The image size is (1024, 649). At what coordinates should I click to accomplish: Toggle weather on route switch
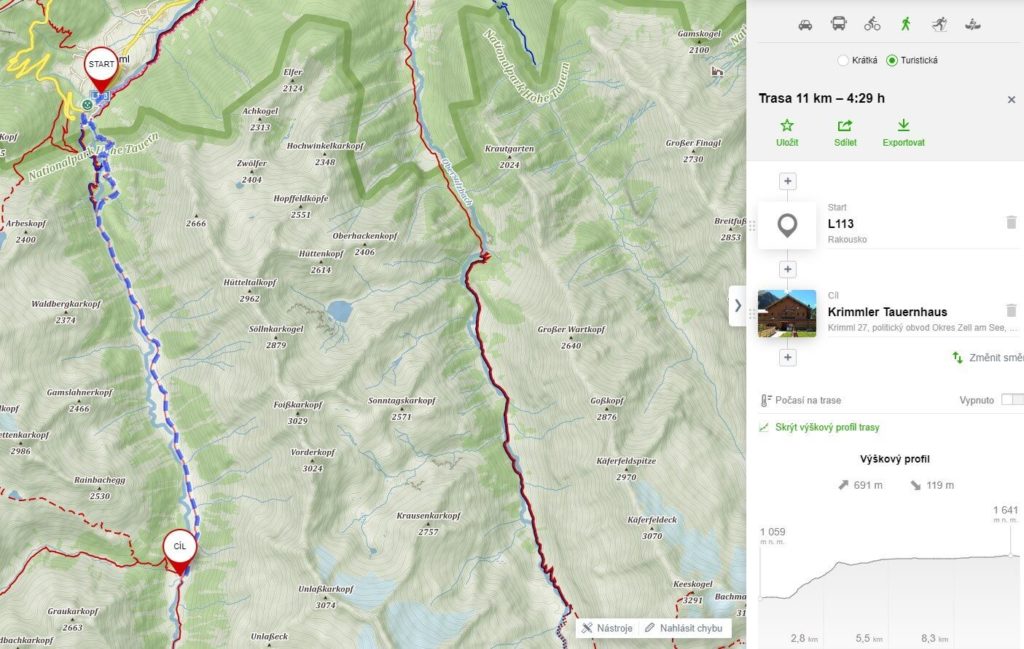tap(1011, 400)
